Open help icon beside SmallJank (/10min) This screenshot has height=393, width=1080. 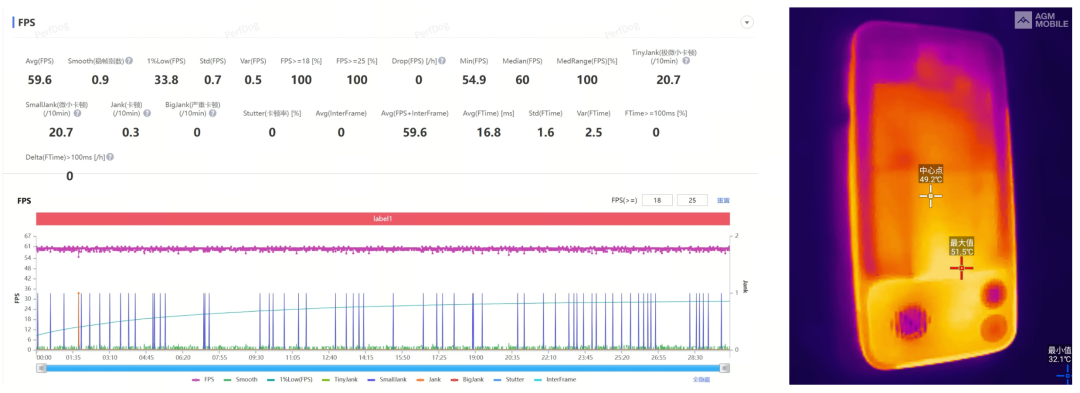click(77, 113)
